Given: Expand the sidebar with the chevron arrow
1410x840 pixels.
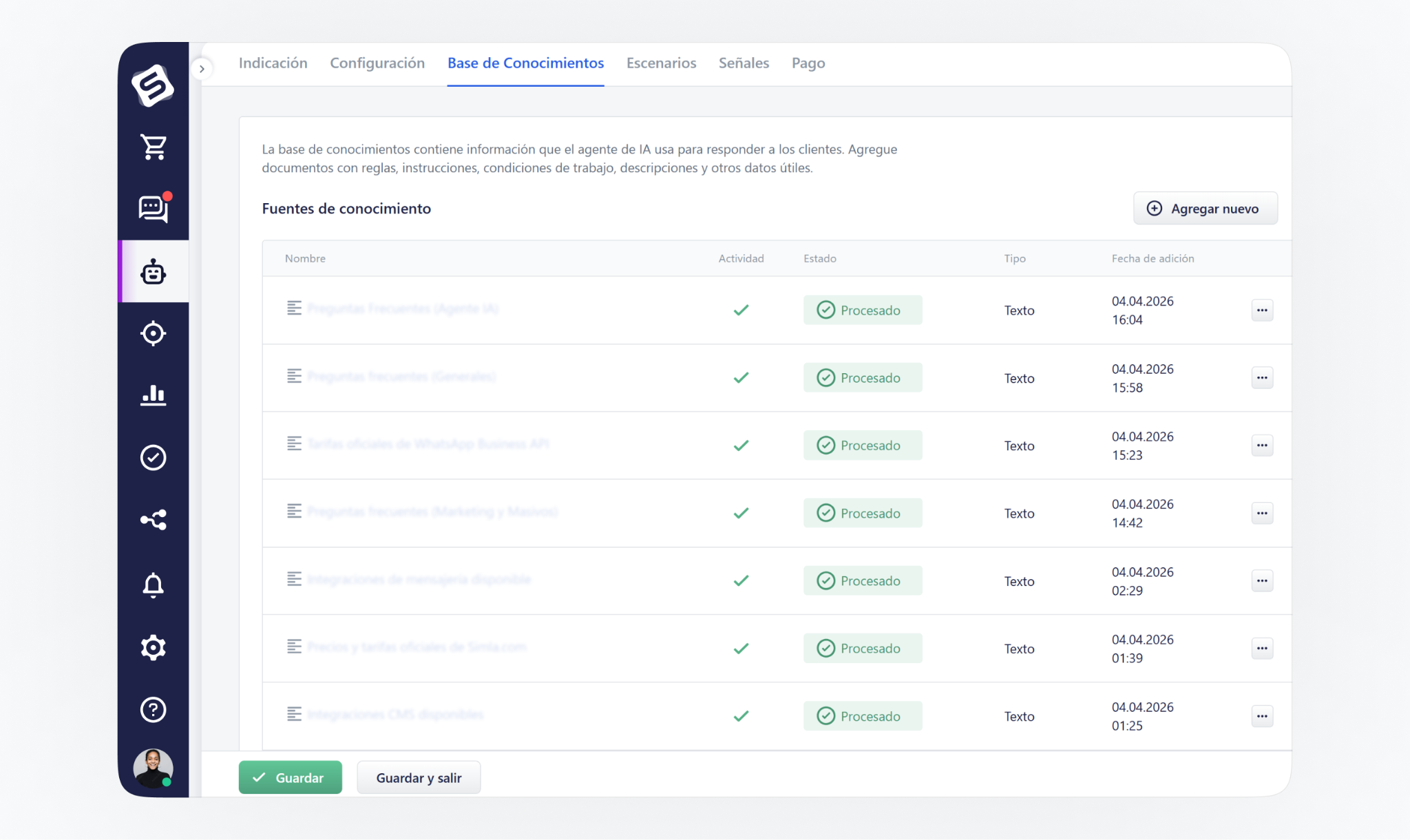Looking at the screenshot, I should (x=202, y=69).
